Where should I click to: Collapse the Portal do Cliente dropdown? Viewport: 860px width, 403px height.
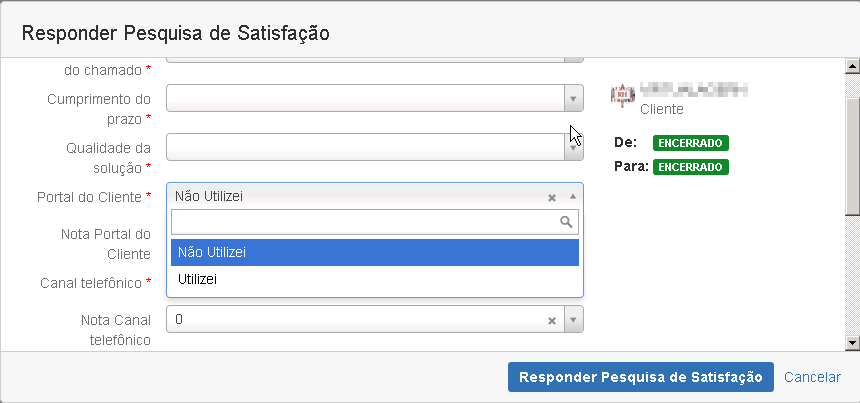click(x=573, y=197)
